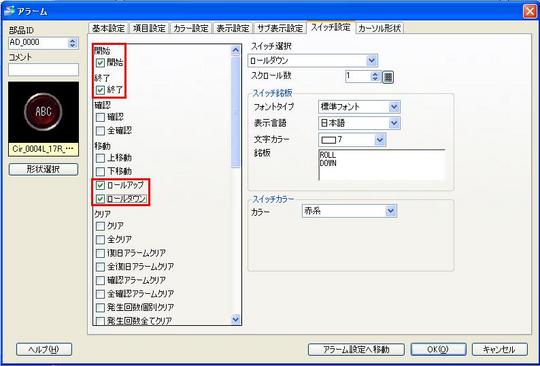Click the 形状選択 button

(x=43, y=169)
